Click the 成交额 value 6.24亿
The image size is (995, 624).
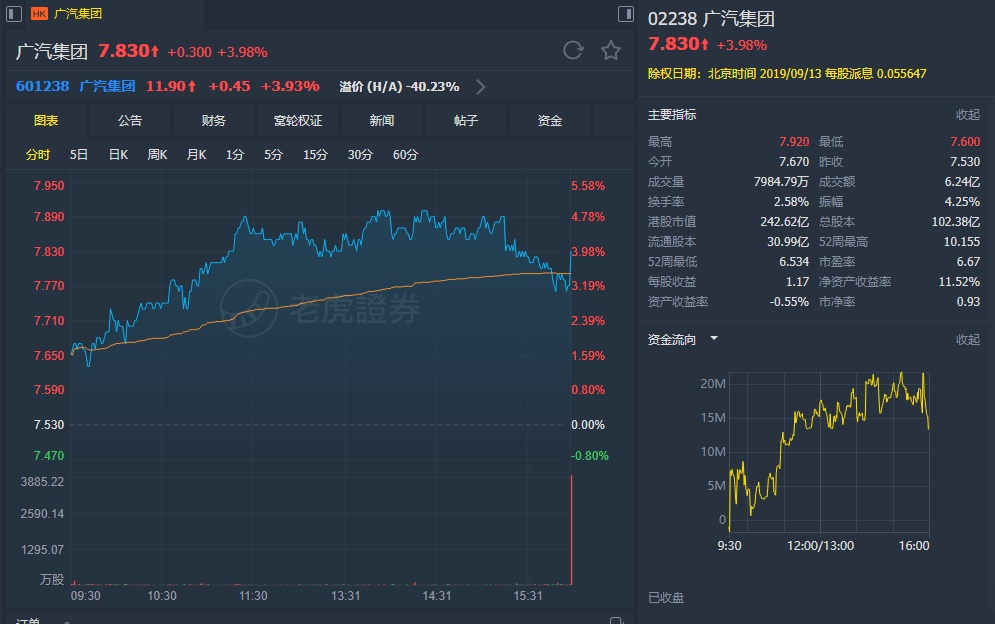click(x=962, y=182)
